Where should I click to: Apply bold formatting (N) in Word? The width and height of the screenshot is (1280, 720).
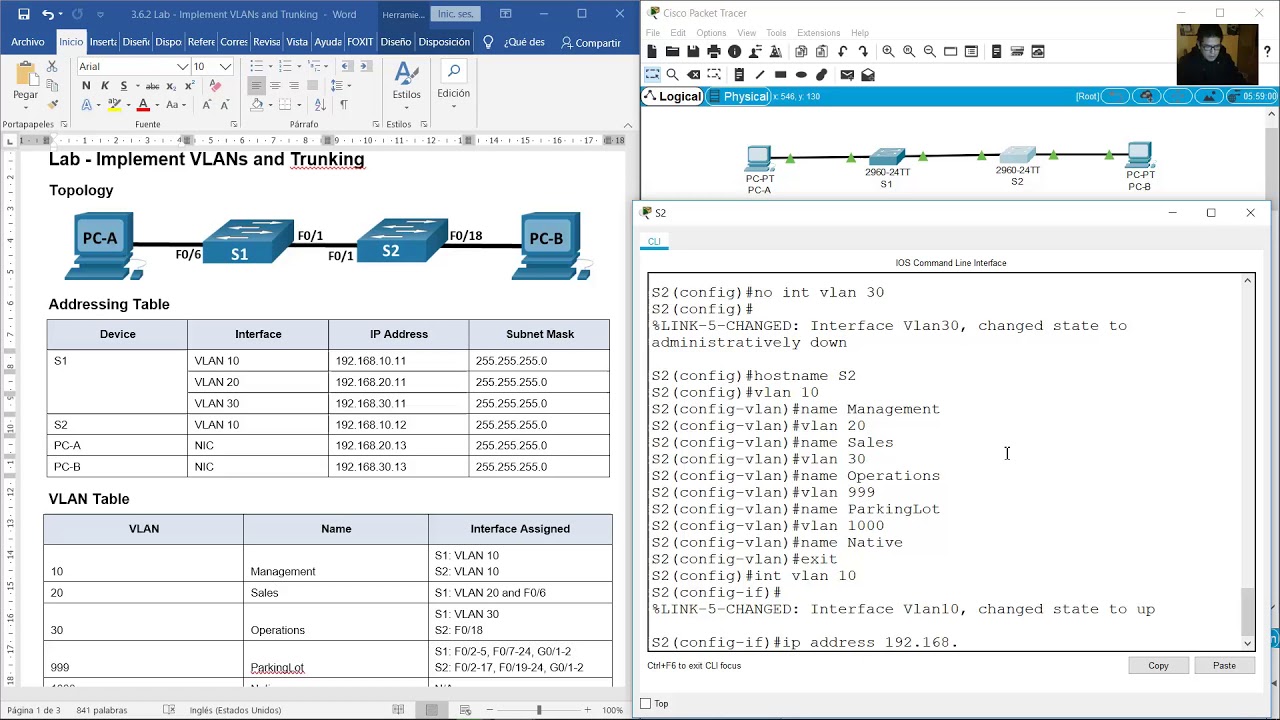(x=86, y=86)
